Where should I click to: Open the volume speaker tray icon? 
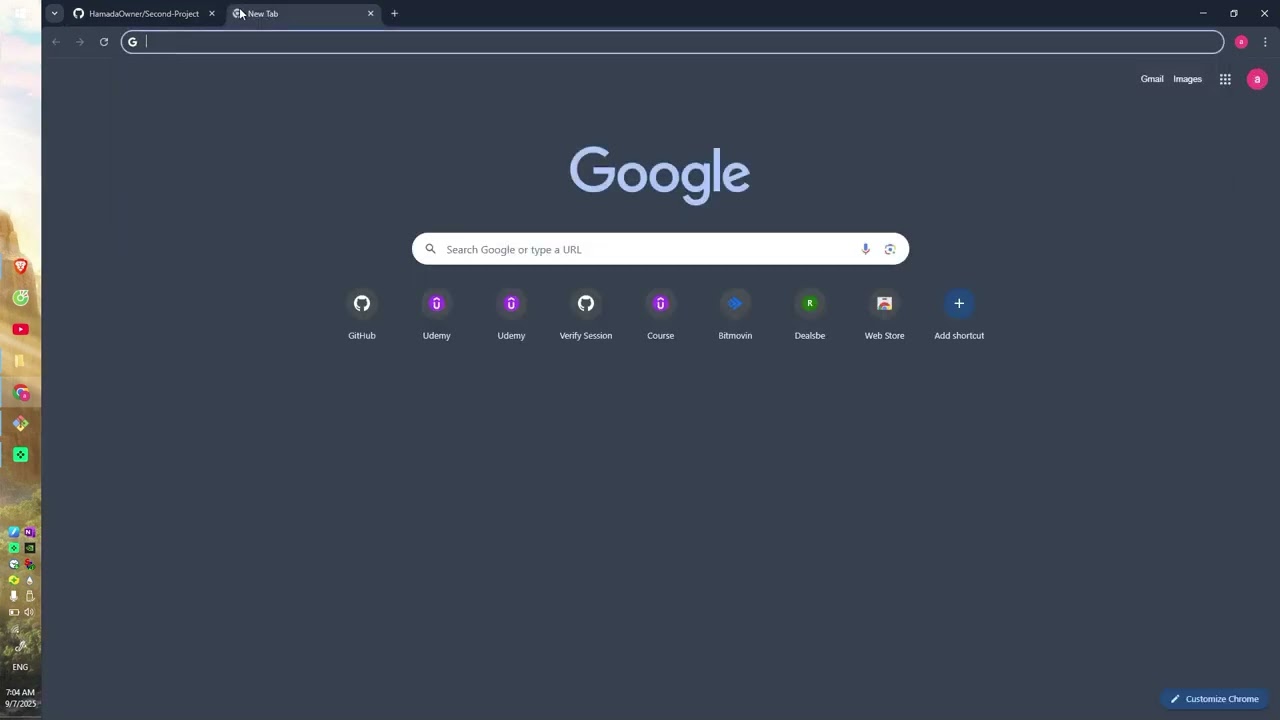tap(29, 612)
